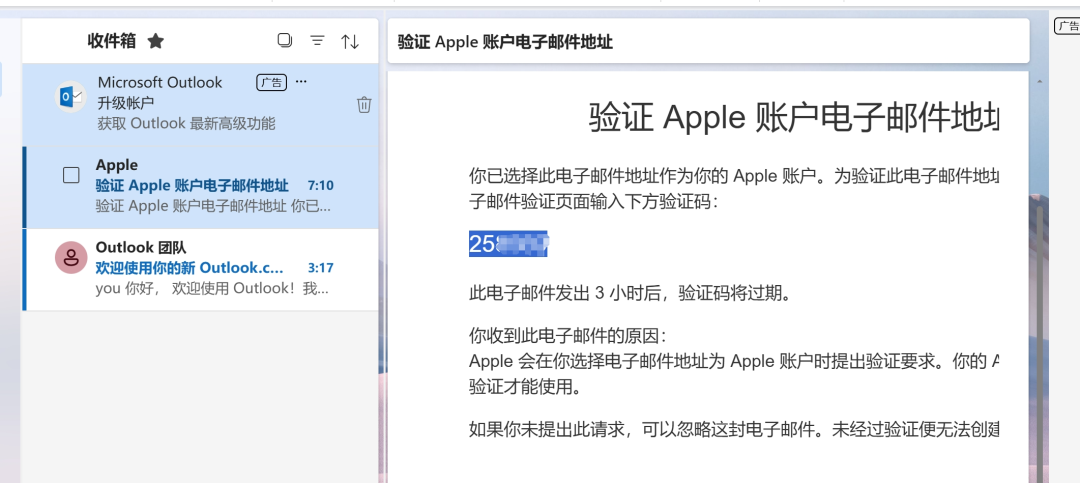This screenshot has height=483, width=1080.
Task: Click the Outlook 团队 sender avatar
Action: (71, 258)
